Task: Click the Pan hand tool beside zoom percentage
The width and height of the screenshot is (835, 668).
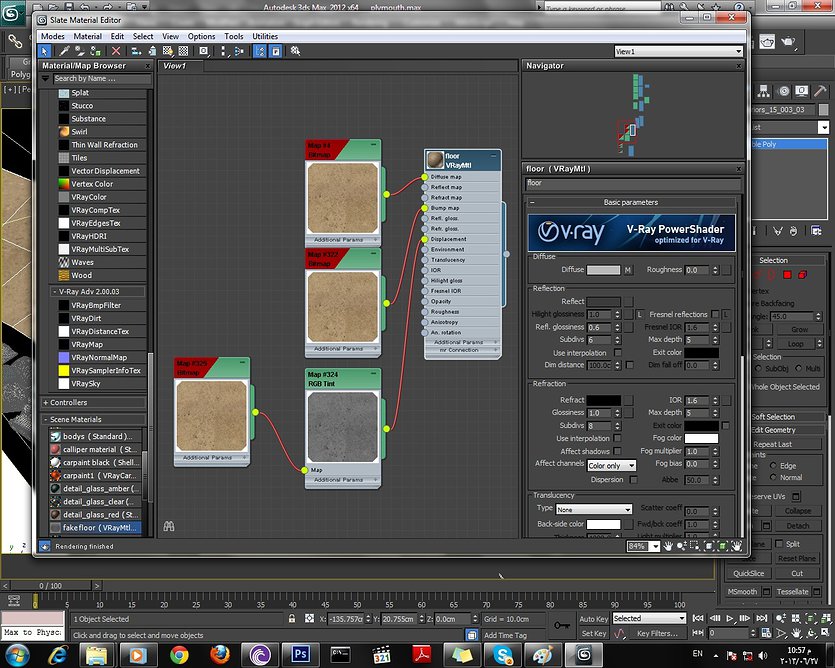Action: pyautogui.click(x=667, y=547)
